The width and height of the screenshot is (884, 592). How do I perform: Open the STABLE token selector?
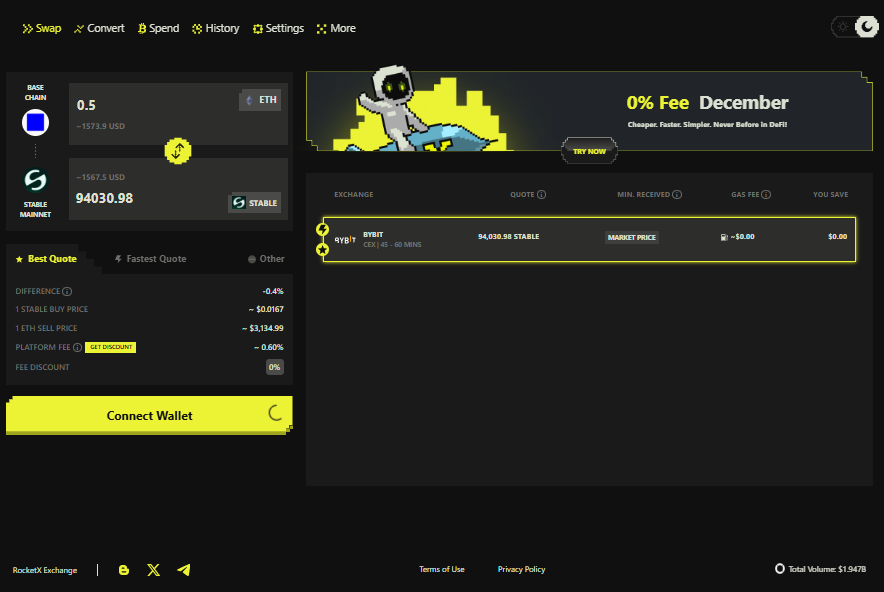255,203
